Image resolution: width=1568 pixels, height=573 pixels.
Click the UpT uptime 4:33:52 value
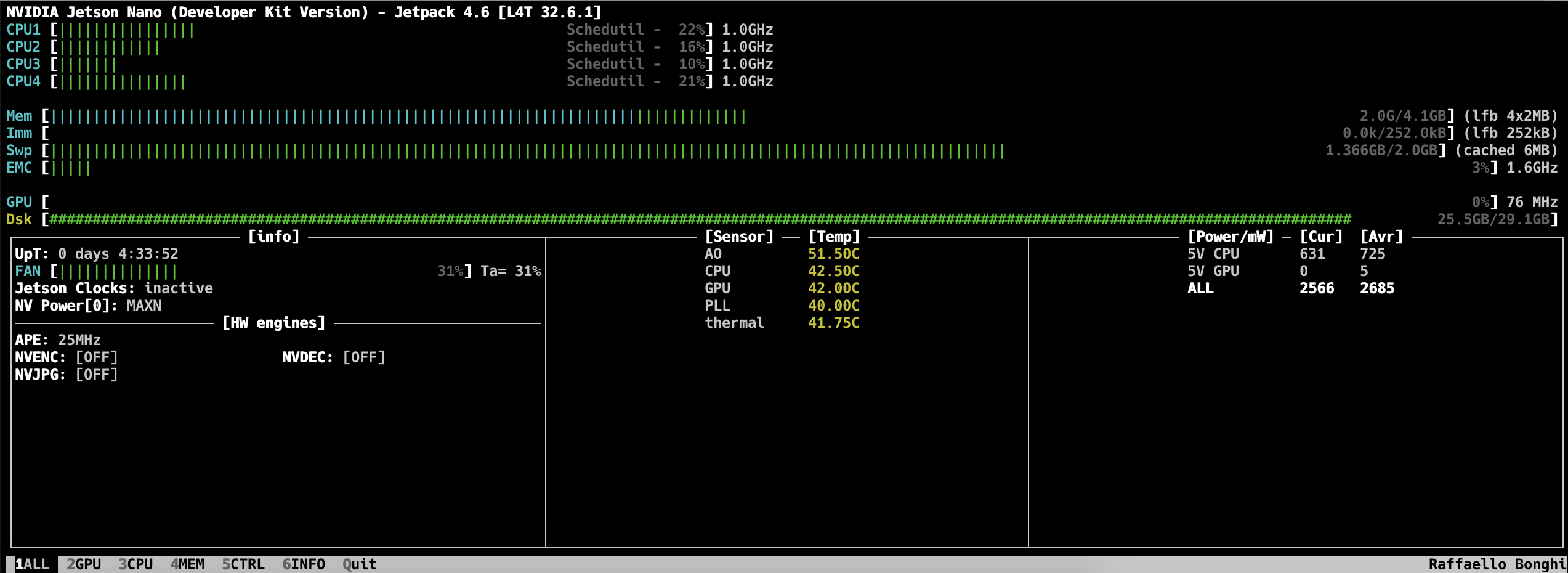tap(148, 254)
